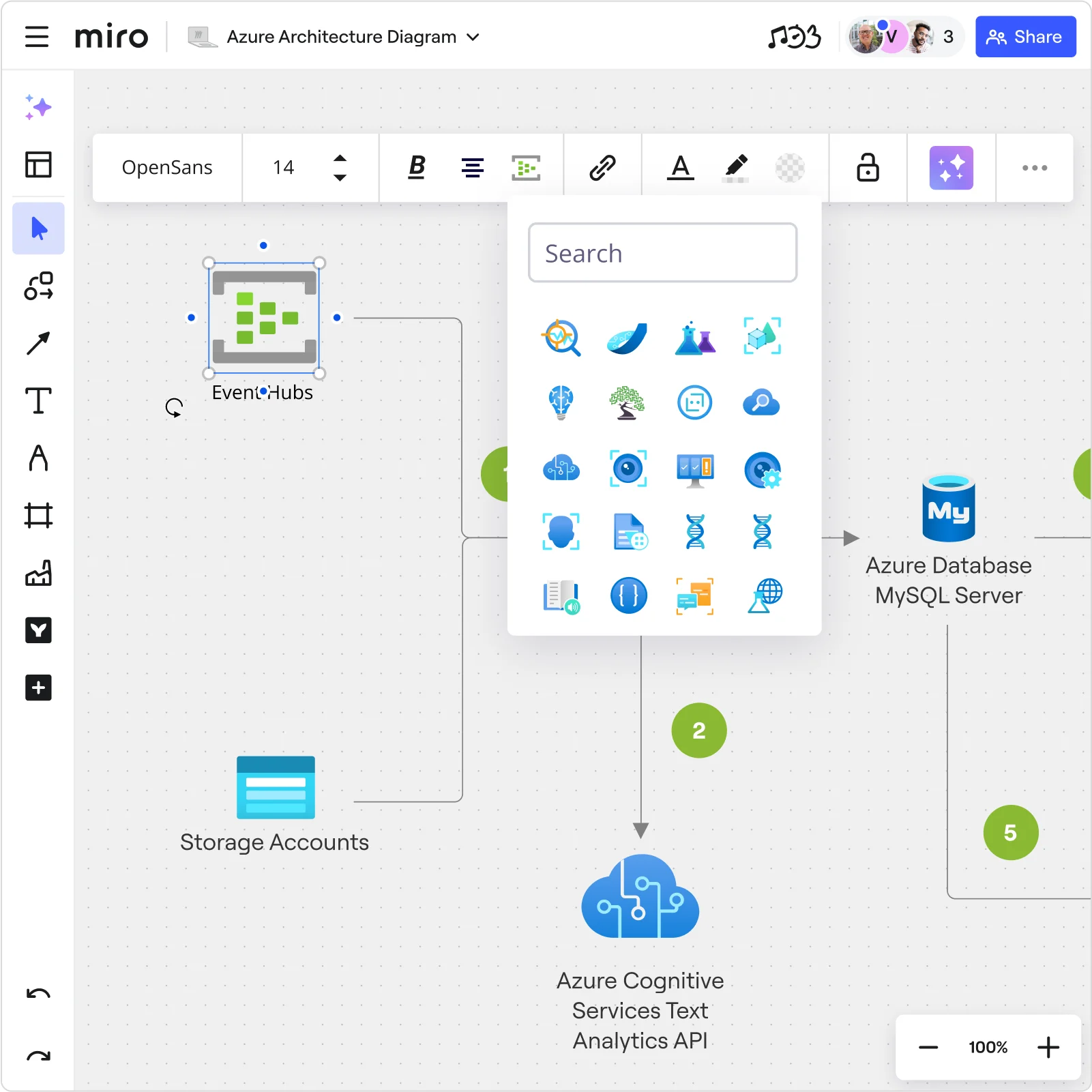The image size is (1092, 1092).
Task: Open shapes and diagramming tool
Action: point(38,286)
